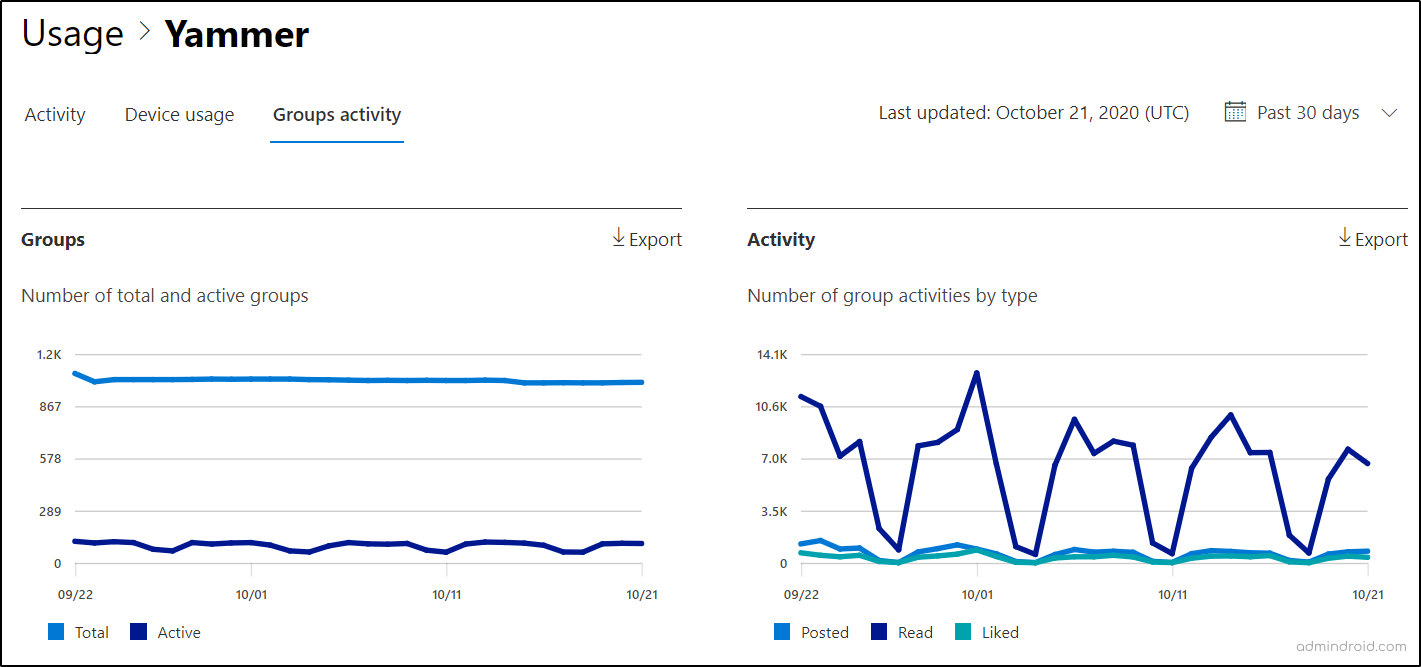Click the Yammer page title
The image size is (1421, 667).
pyautogui.click(x=236, y=33)
